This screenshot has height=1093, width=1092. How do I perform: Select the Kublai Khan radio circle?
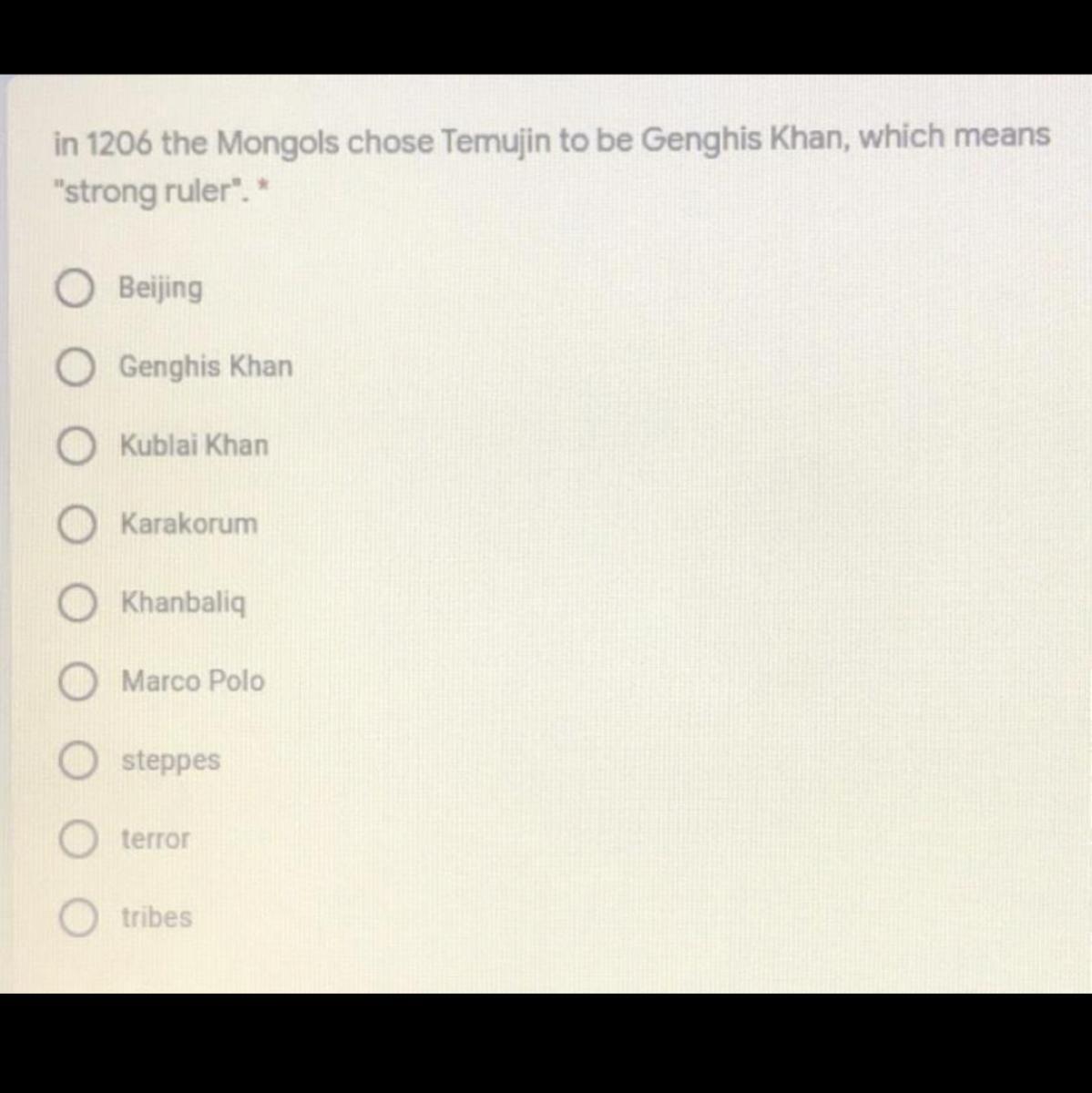click(77, 446)
